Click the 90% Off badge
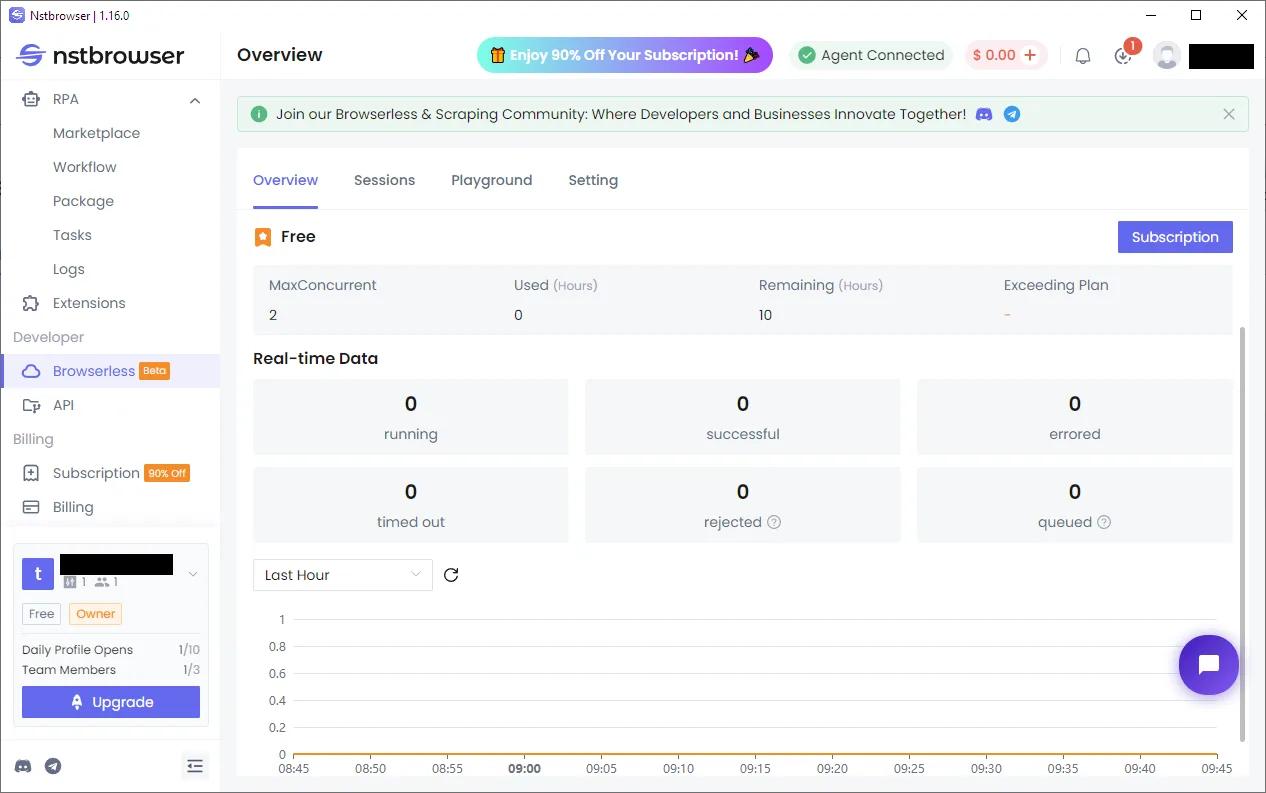Screen dimensions: 1266x793 (x=167, y=473)
